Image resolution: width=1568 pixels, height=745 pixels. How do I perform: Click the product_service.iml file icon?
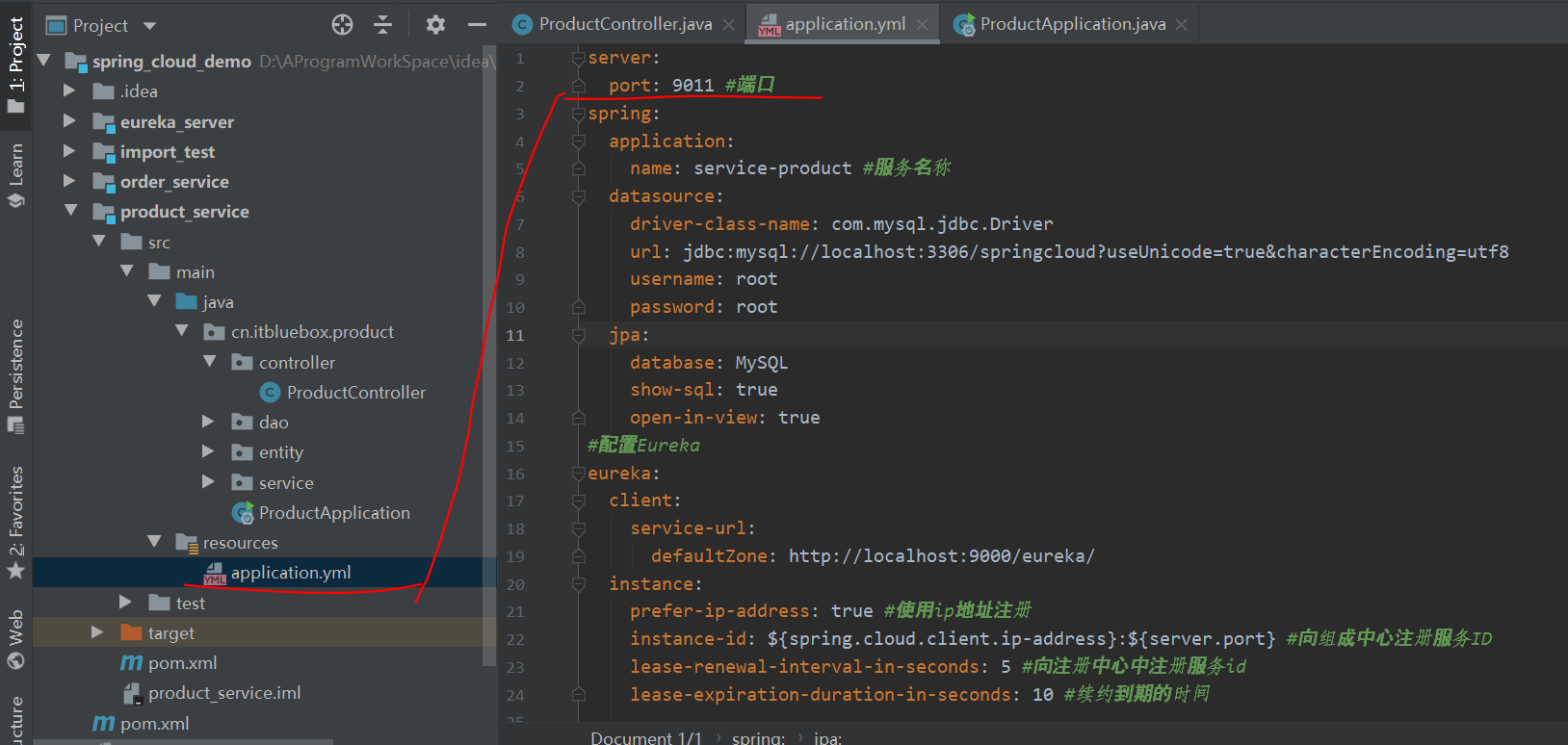(133, 693)
